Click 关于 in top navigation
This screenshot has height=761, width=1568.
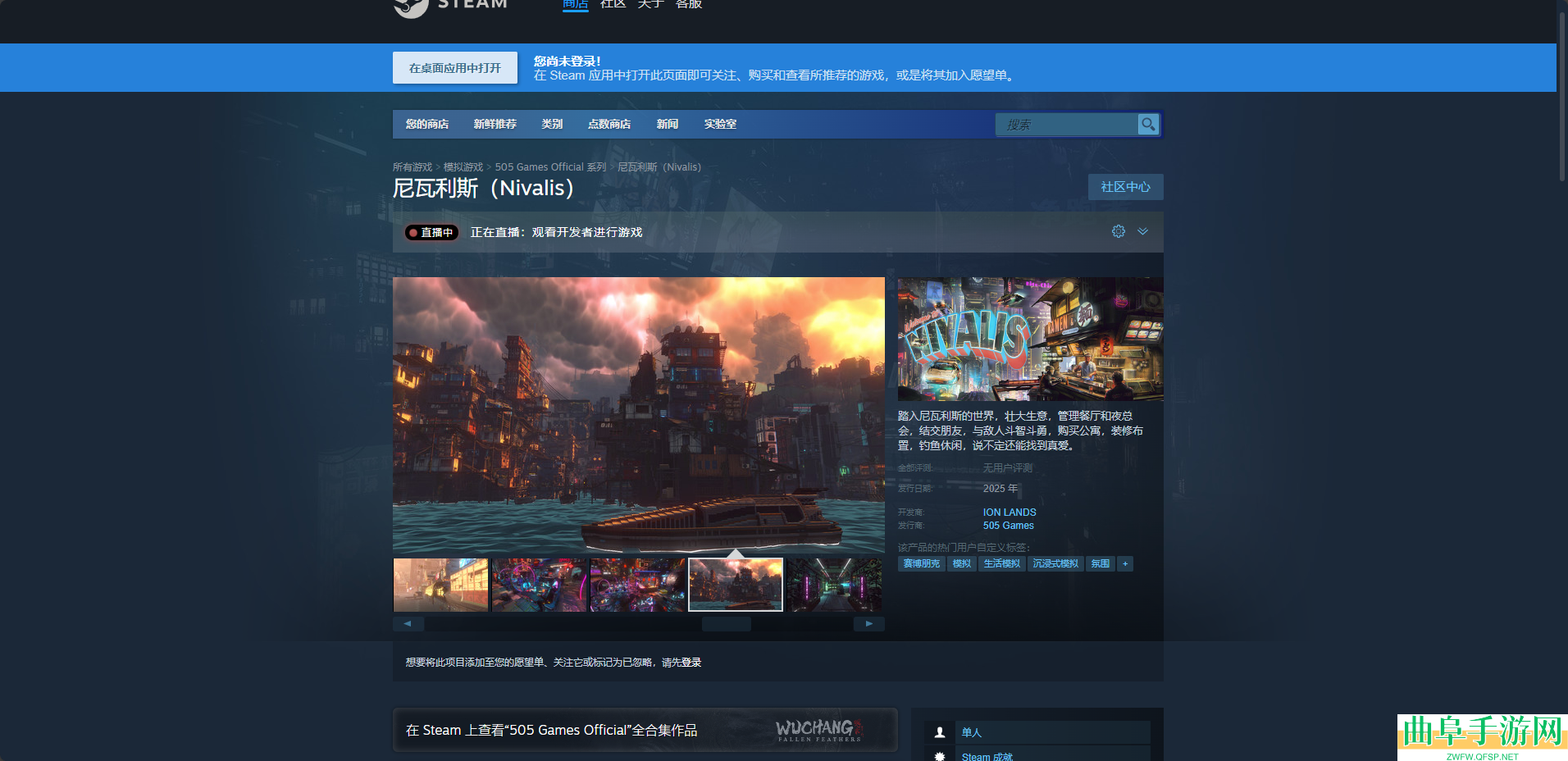(650, 5)
